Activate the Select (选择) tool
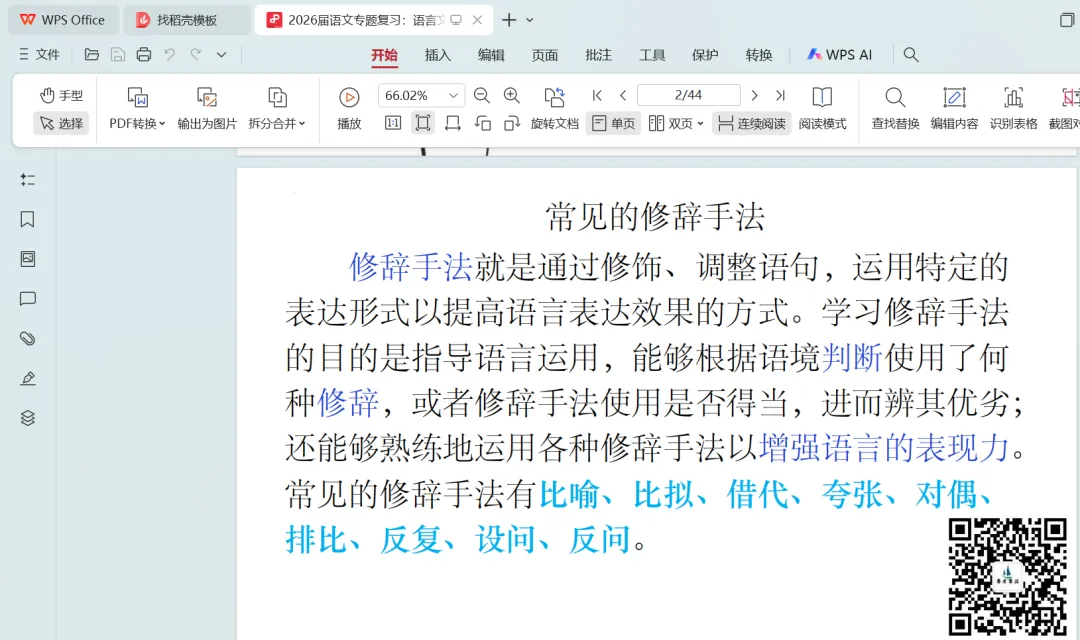Image resolution: width=1080 pixels, height=640 pixels. (61, 123)
